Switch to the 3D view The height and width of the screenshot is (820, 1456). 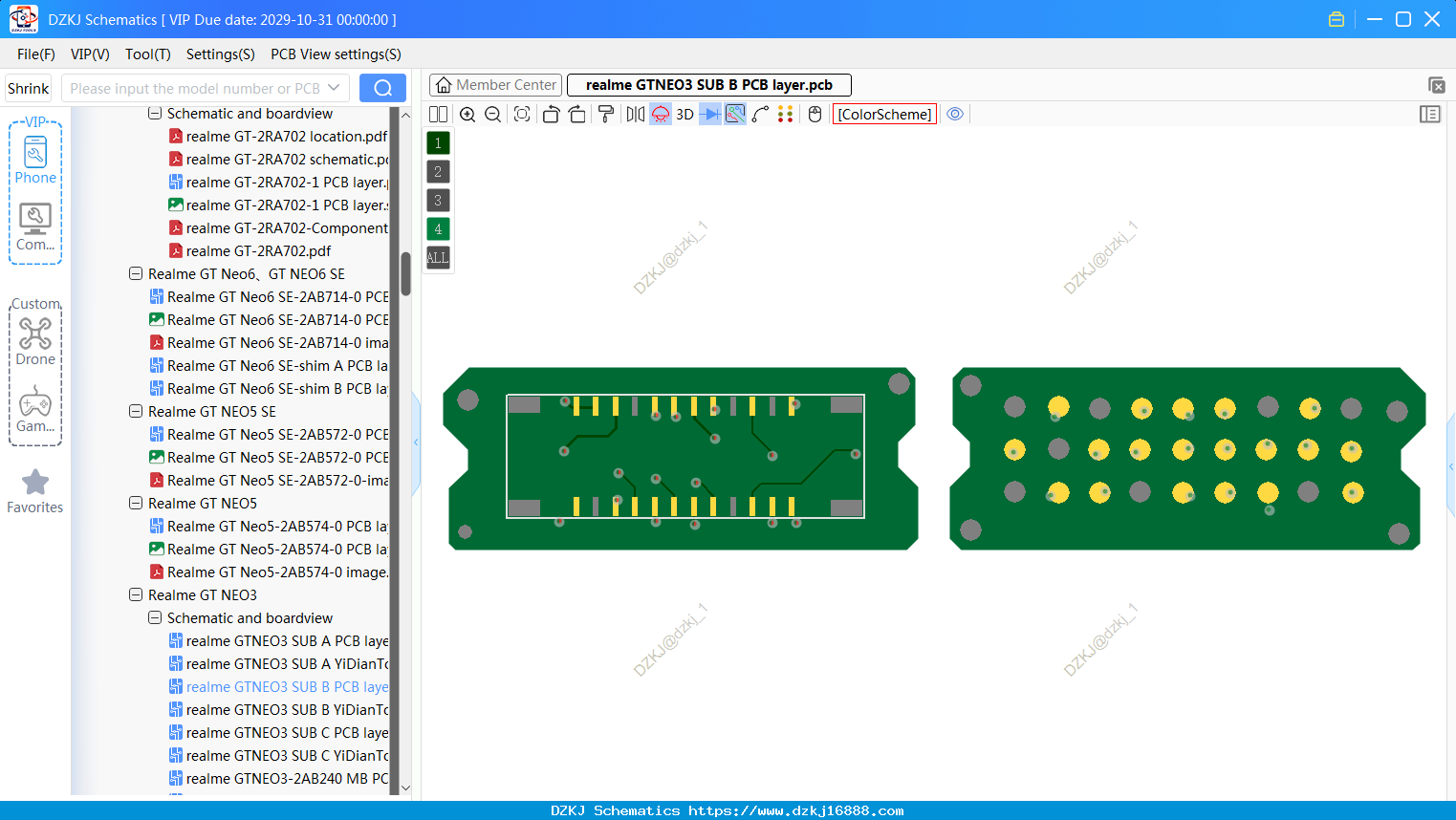tap(685, 115)
